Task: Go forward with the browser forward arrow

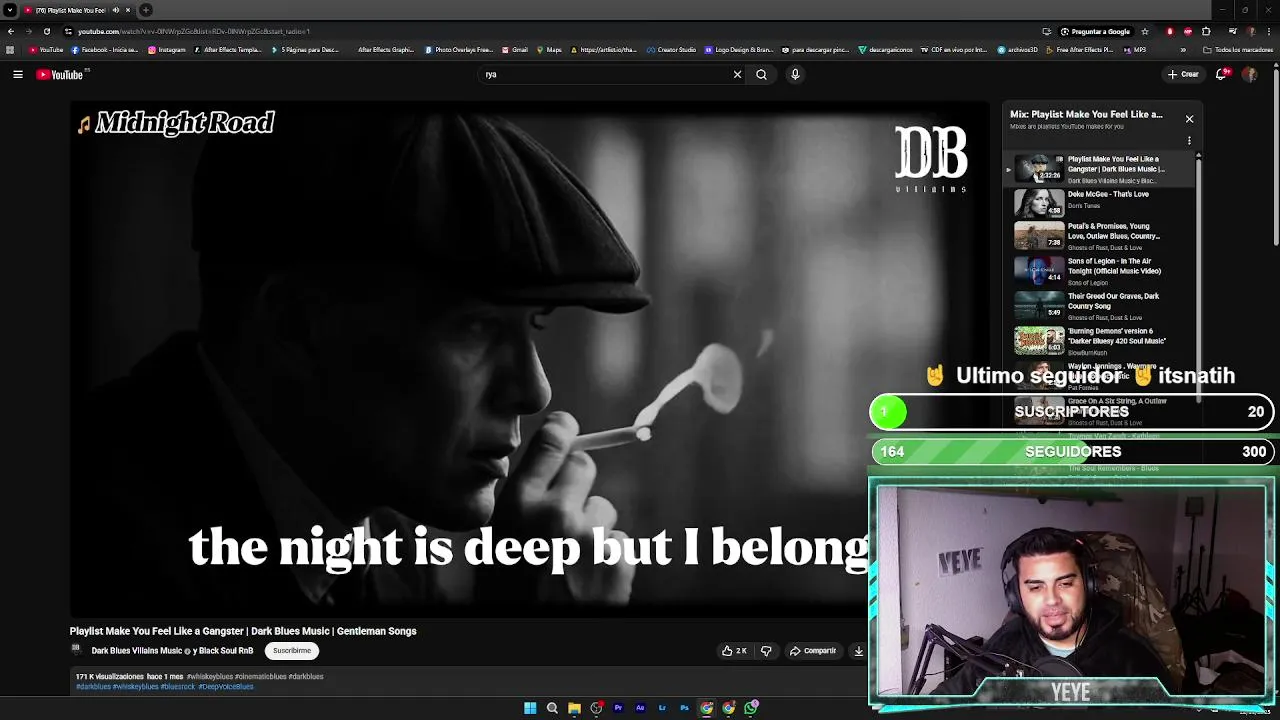Action: [x=28, y=31]
